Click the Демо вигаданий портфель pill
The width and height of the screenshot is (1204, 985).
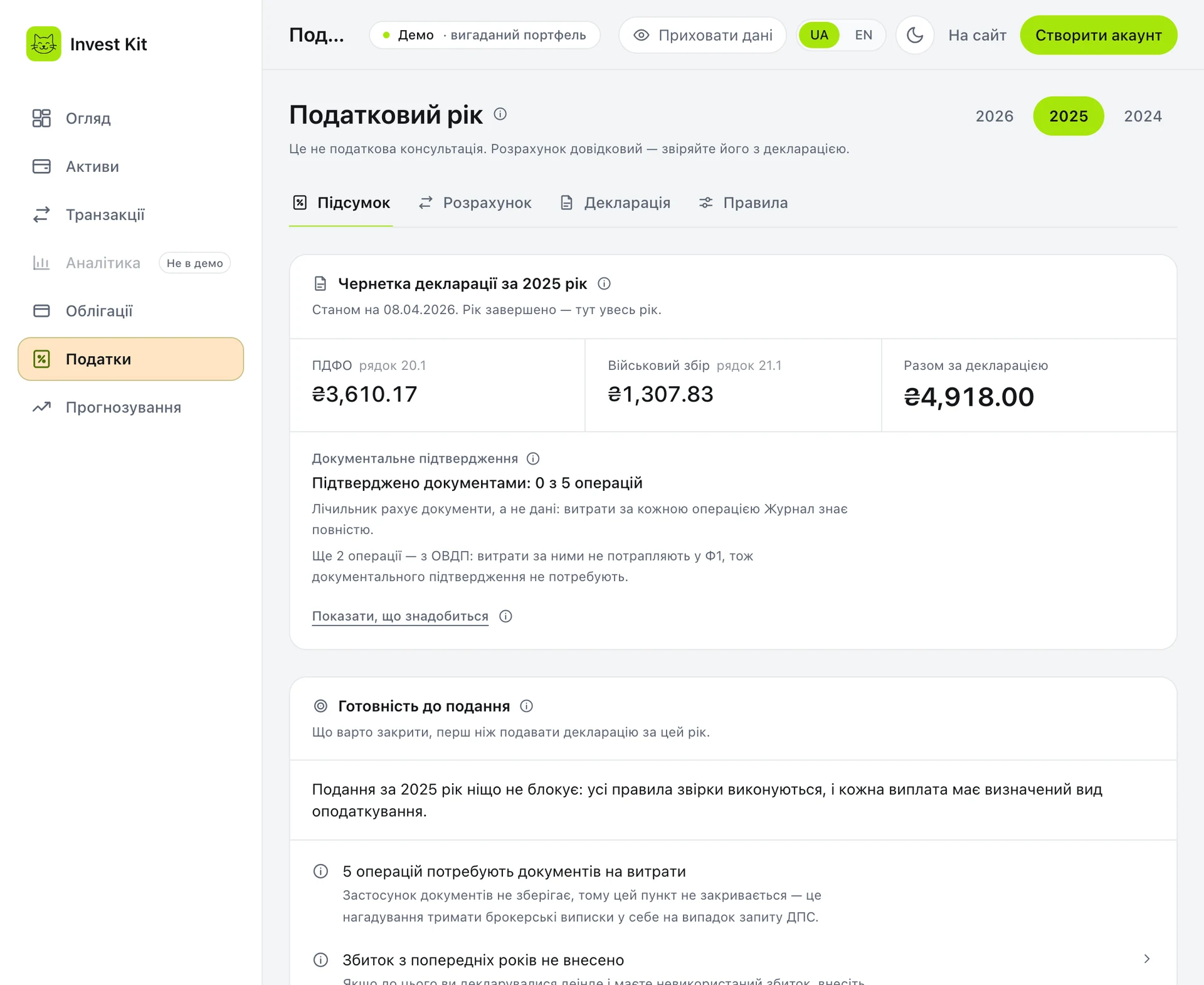click(x=485, y=35)
